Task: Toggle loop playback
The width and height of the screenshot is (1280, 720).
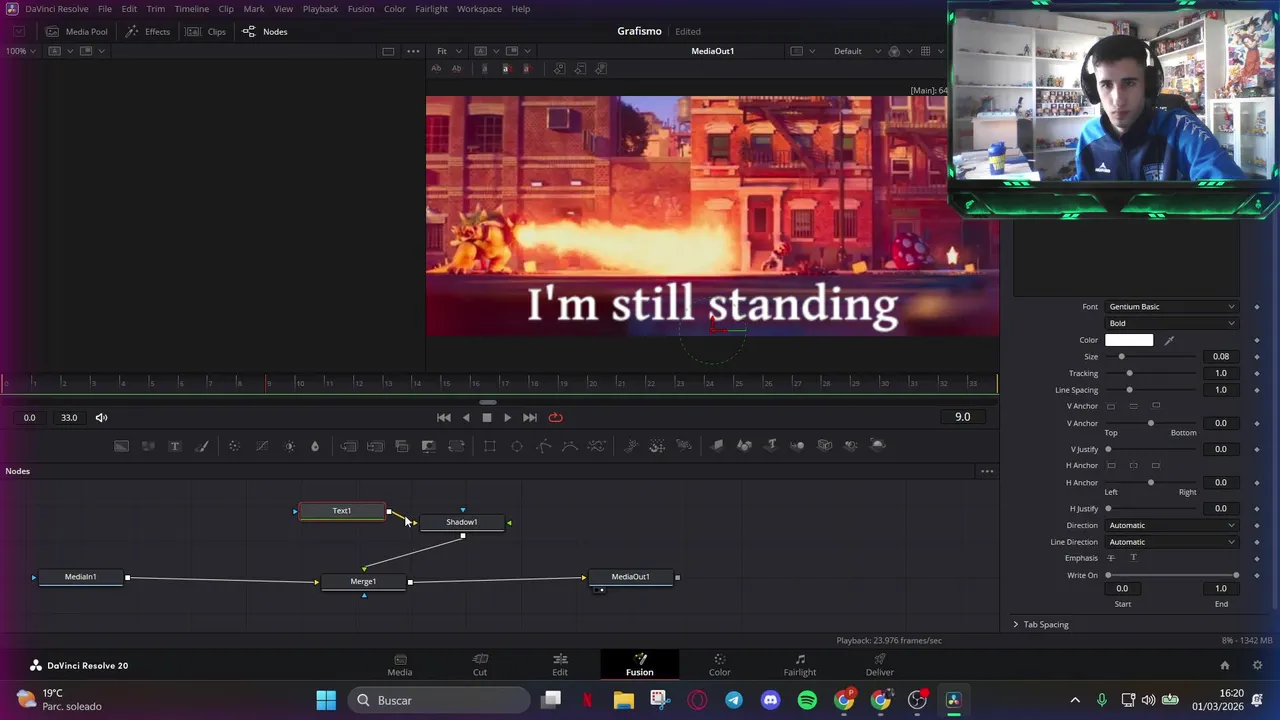Action: [555, 418]
